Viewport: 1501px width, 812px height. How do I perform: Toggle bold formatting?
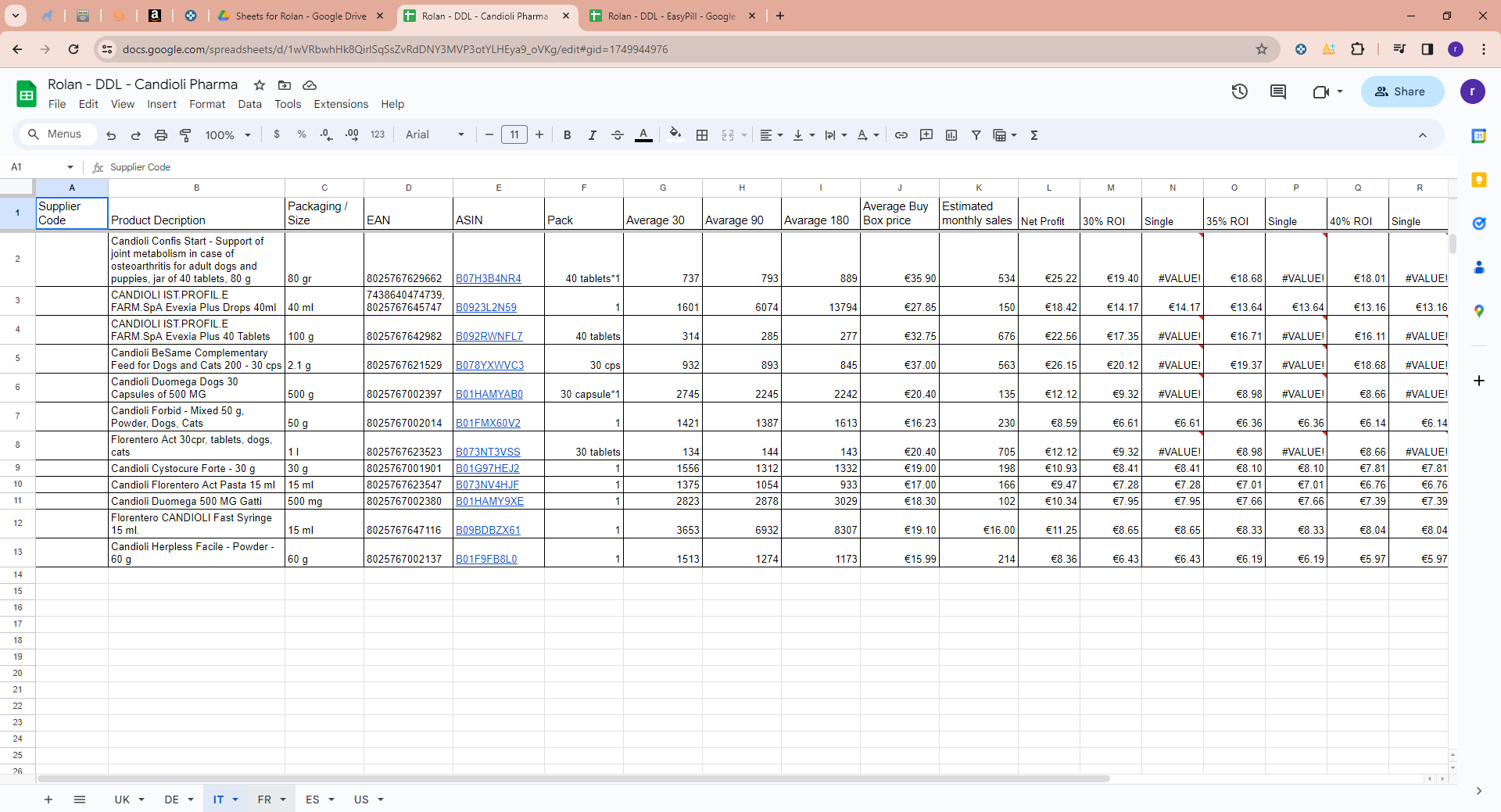coord(568,135)
